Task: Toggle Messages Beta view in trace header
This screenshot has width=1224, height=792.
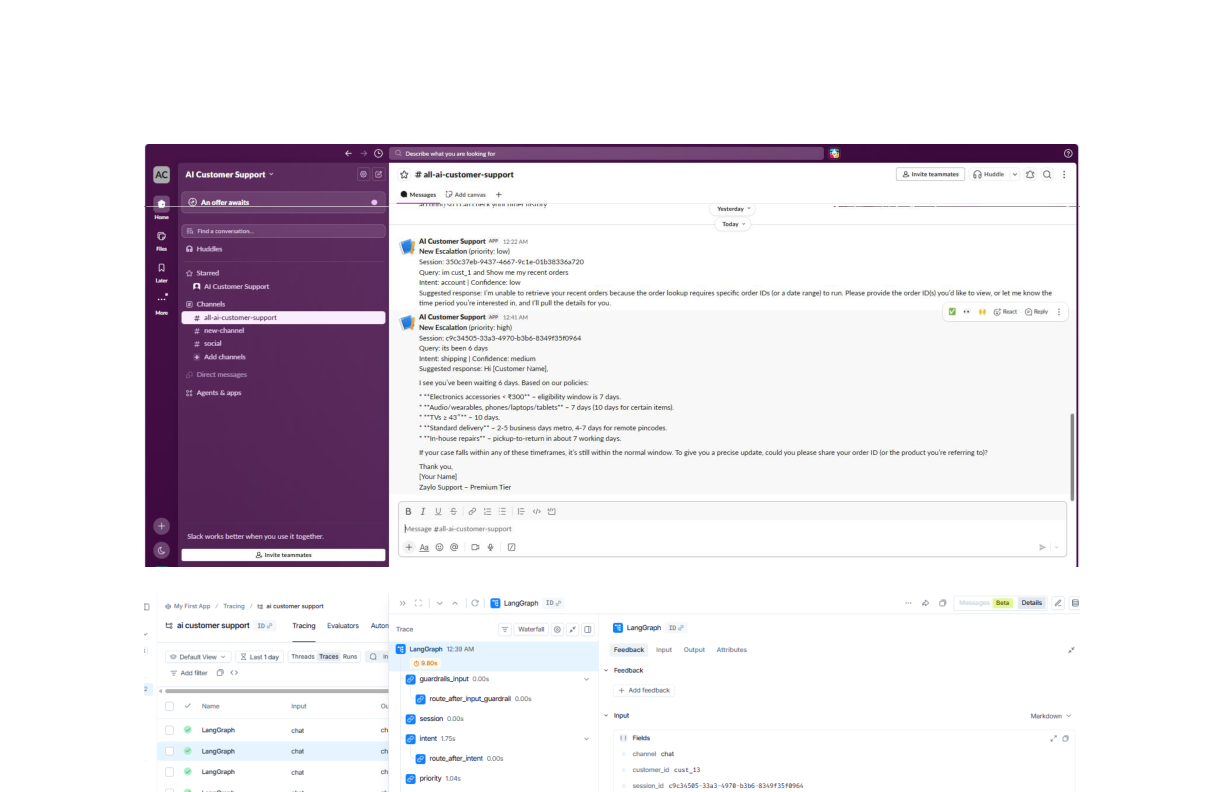Action: 985,603
